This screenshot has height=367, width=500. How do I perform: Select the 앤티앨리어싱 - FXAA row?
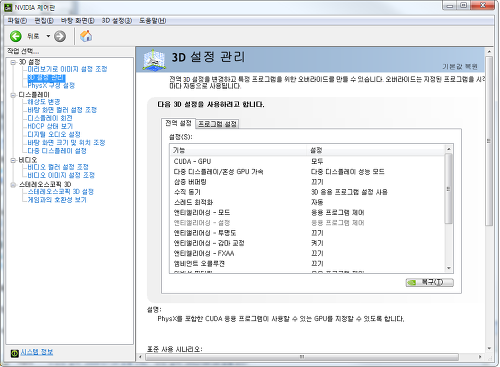point(307,253)
